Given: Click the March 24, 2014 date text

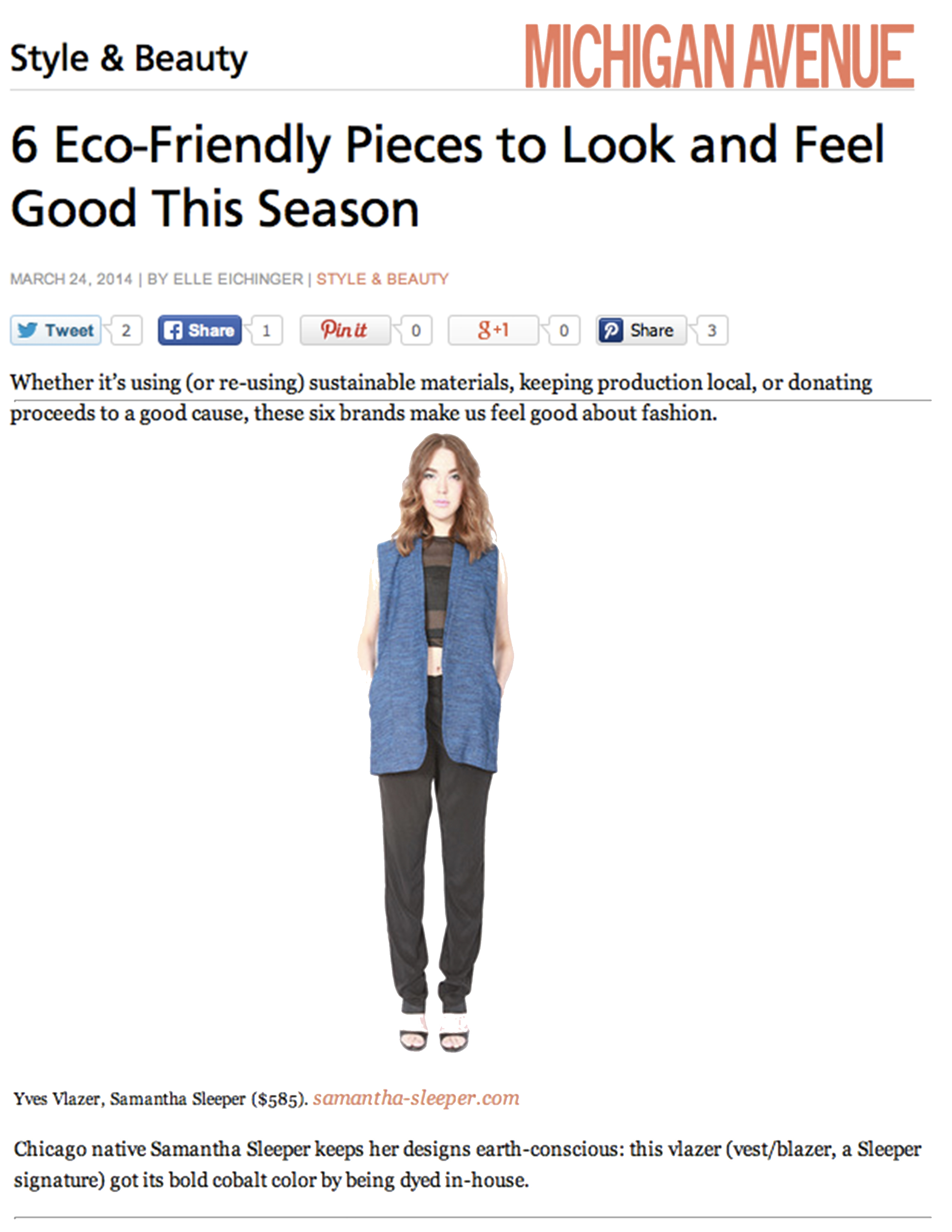Looking at the screenshot, I should (71, 279).
